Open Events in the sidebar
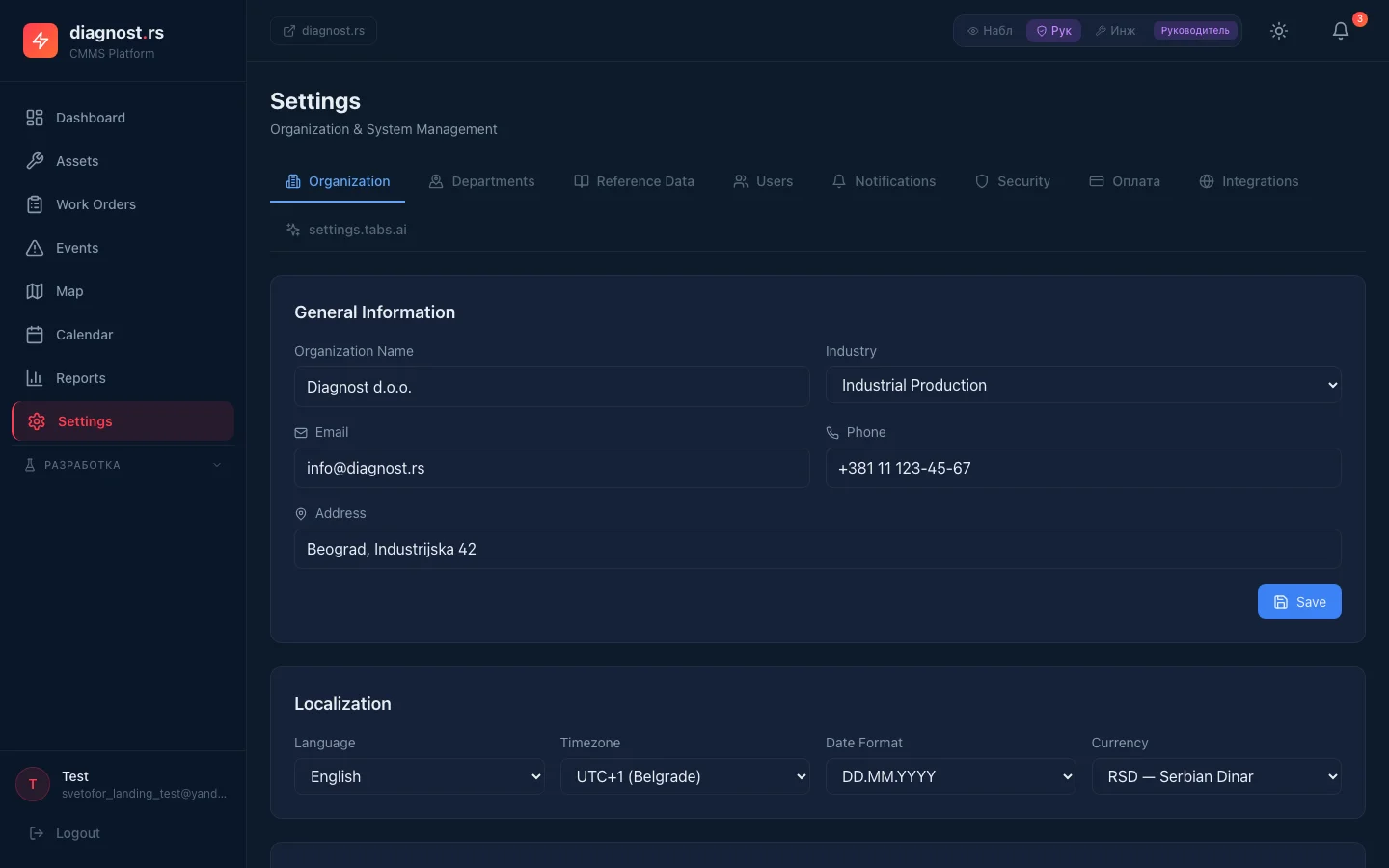Viewport: 1389px width, 868px height. coord(123,248)
